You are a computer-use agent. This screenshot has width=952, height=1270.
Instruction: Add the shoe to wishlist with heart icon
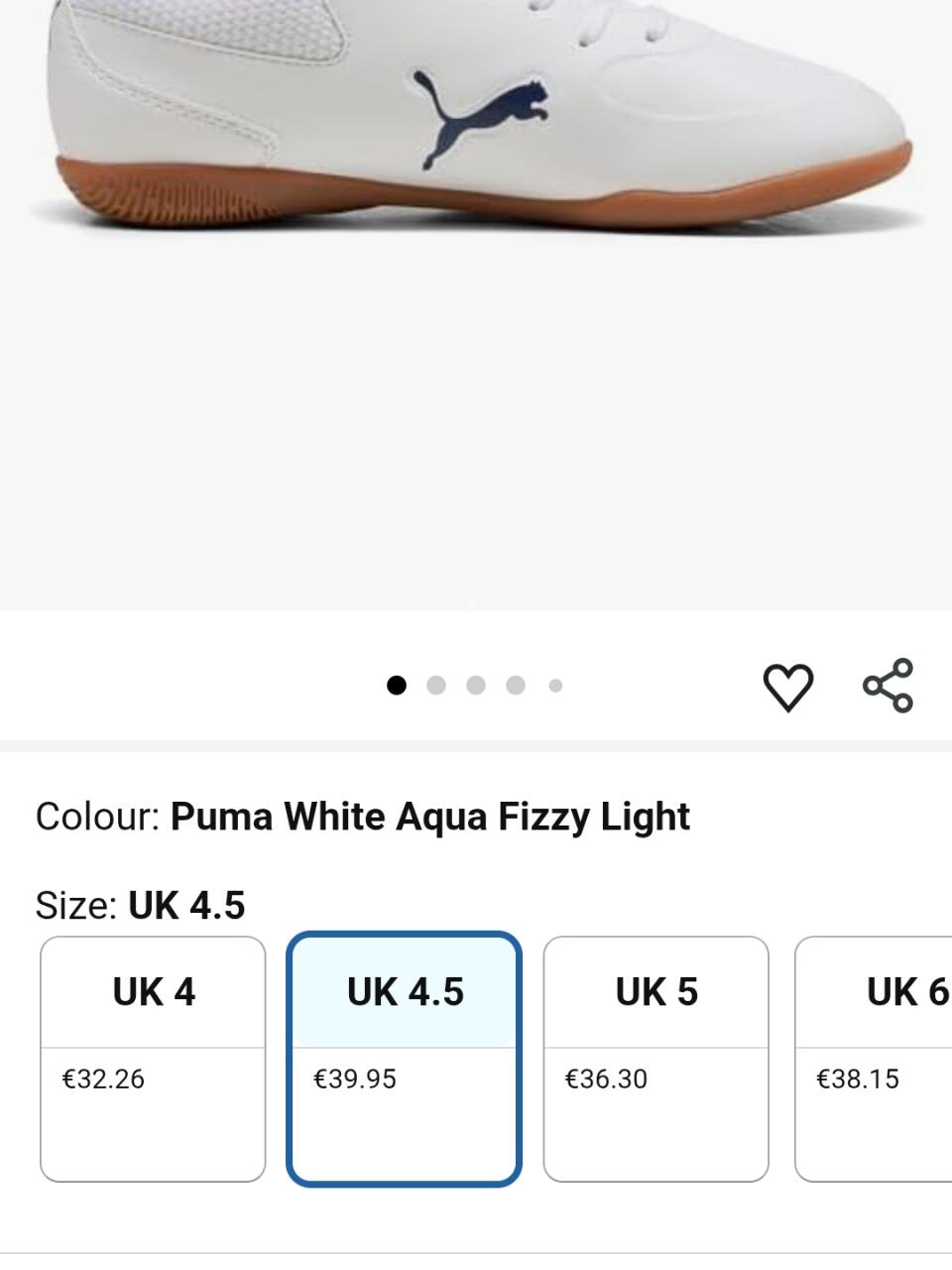[787, 687]
